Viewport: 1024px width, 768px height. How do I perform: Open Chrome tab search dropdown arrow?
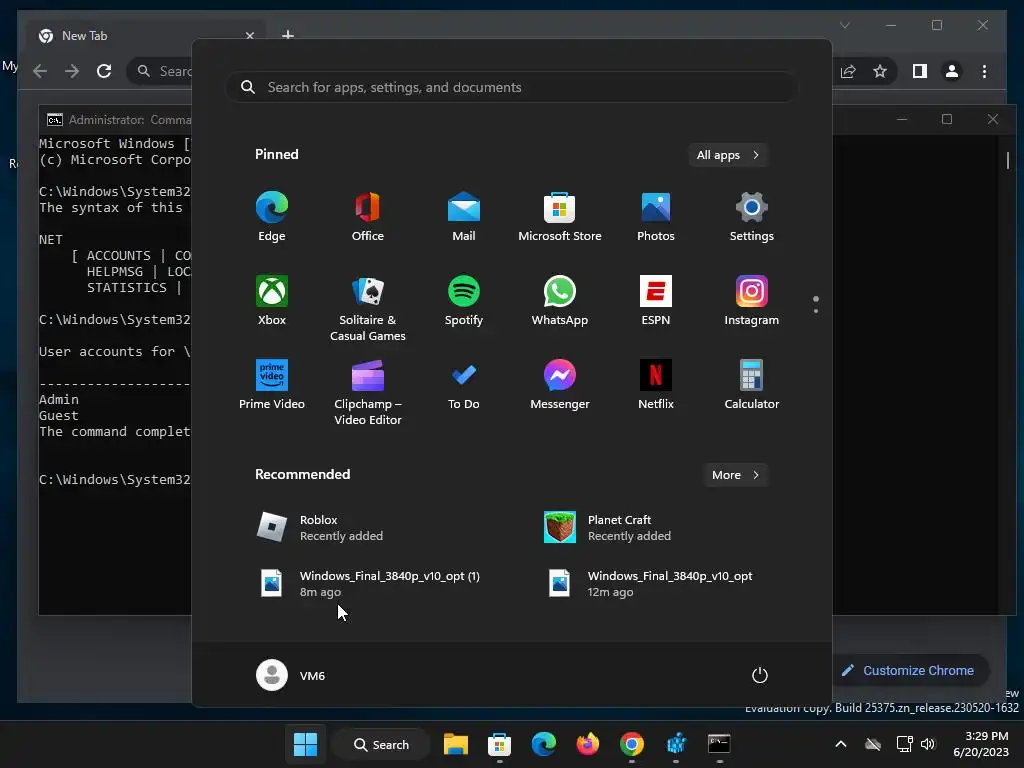(845, 25)
